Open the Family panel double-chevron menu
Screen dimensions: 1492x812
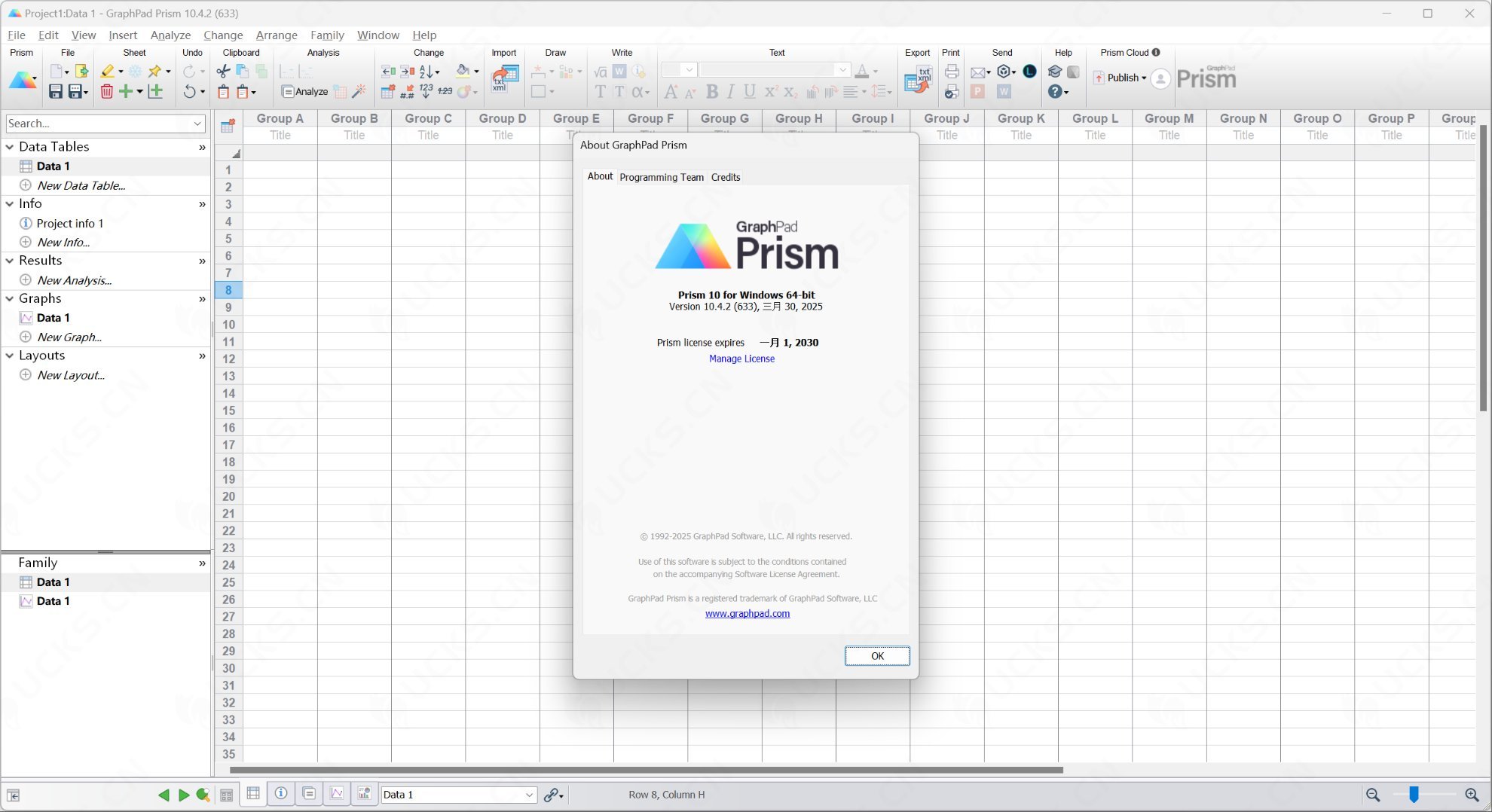202,563
